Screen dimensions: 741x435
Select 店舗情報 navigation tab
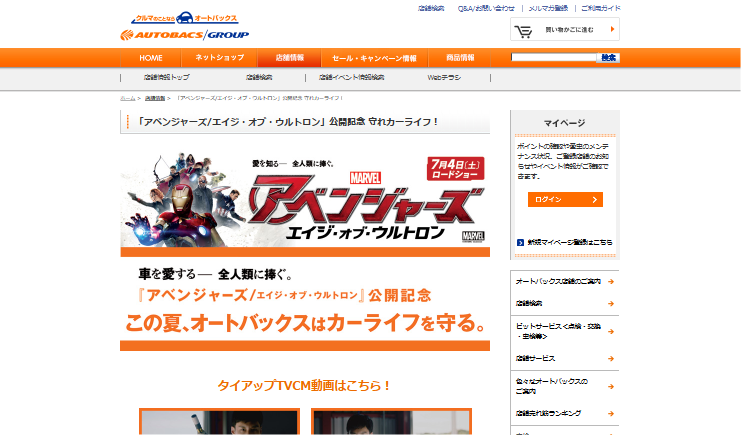coord(290,58)
